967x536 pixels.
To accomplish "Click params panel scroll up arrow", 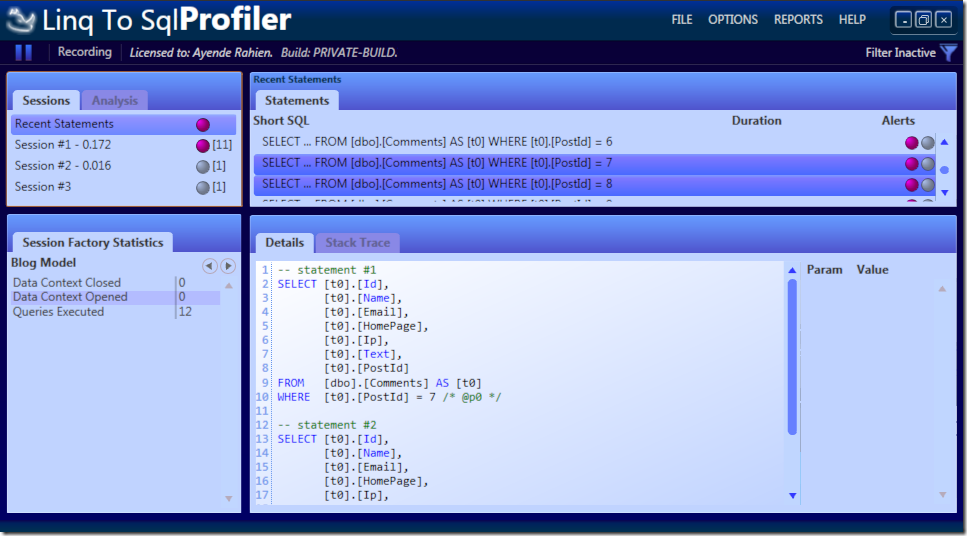I will click(x=942, y=289).
